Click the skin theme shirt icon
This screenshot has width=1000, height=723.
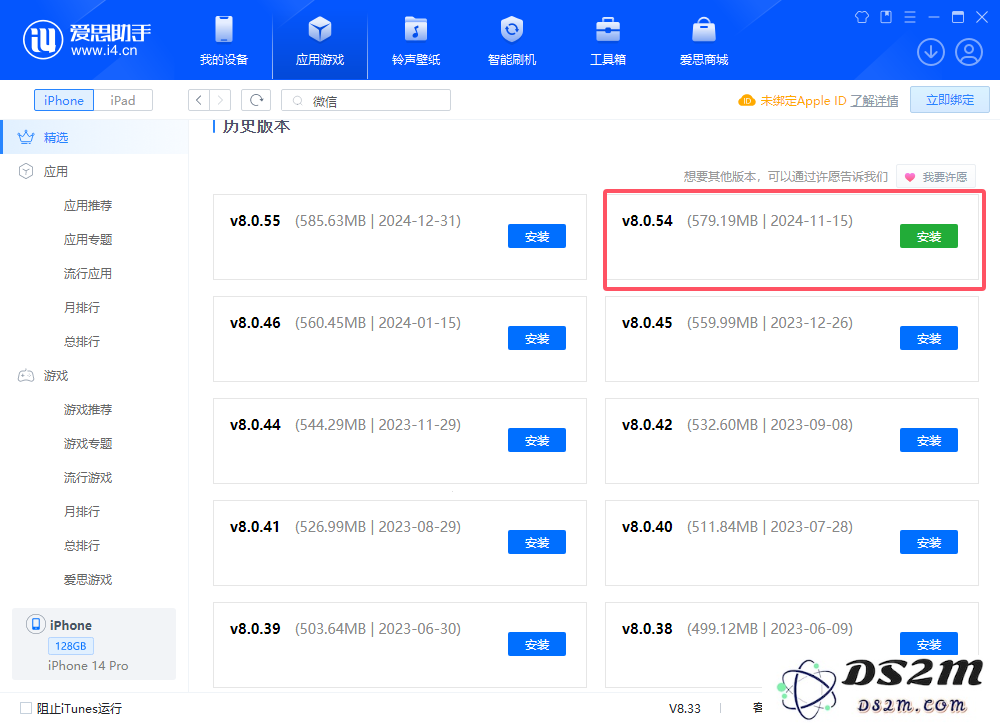[862, 17]
